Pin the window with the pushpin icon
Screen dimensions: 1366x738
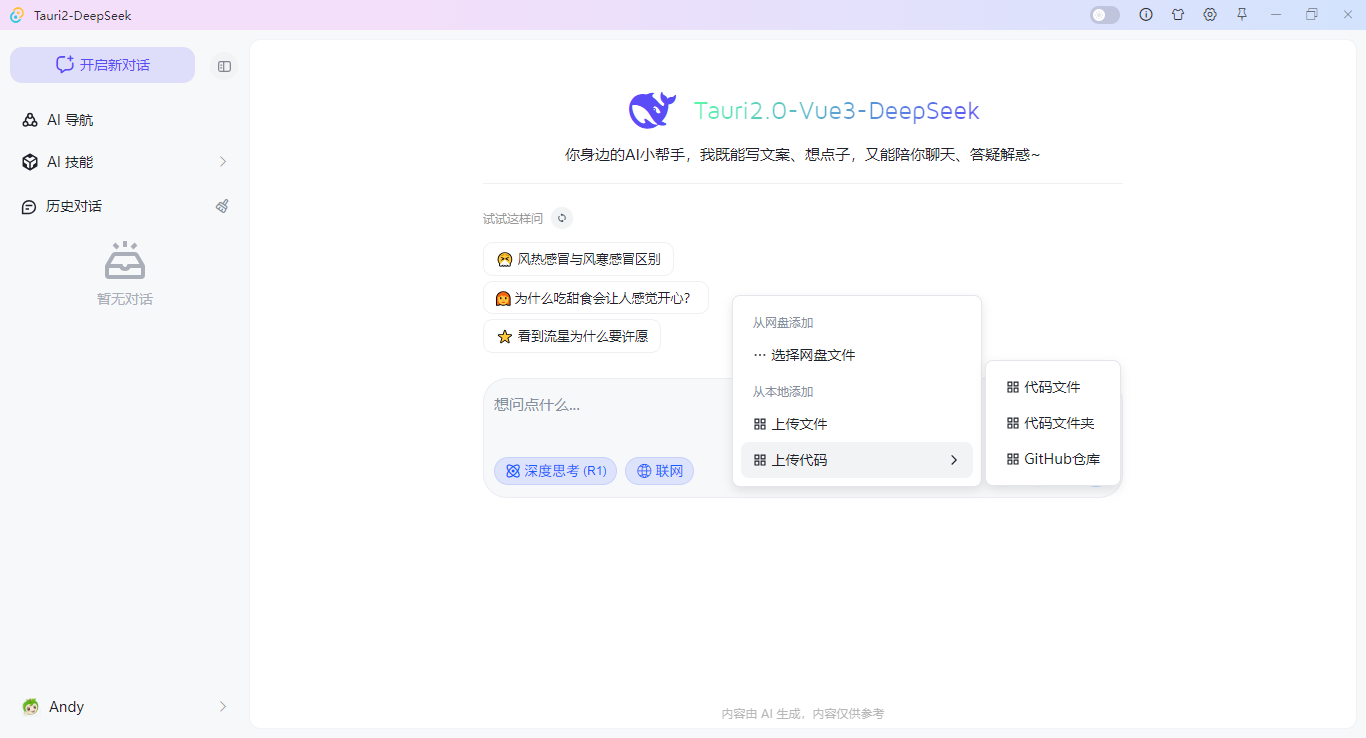tap(1242, 15)
